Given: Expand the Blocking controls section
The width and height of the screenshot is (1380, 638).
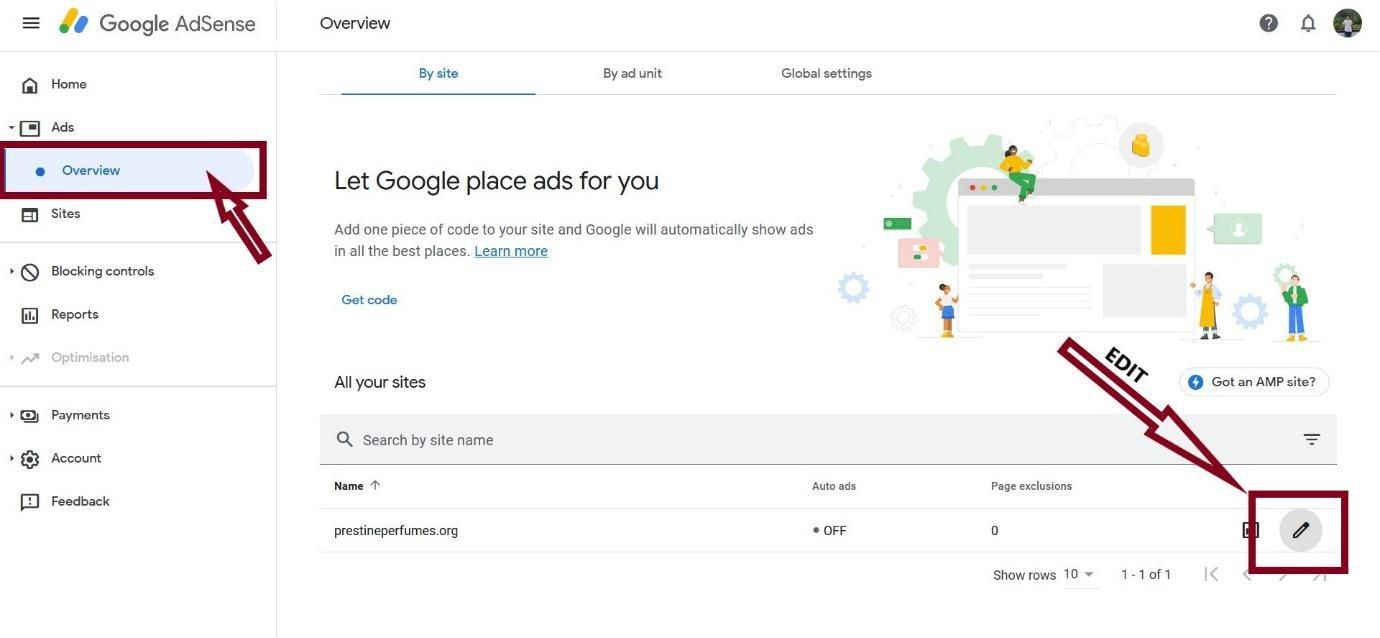Looking at the screenshot, I should (11, 272).
